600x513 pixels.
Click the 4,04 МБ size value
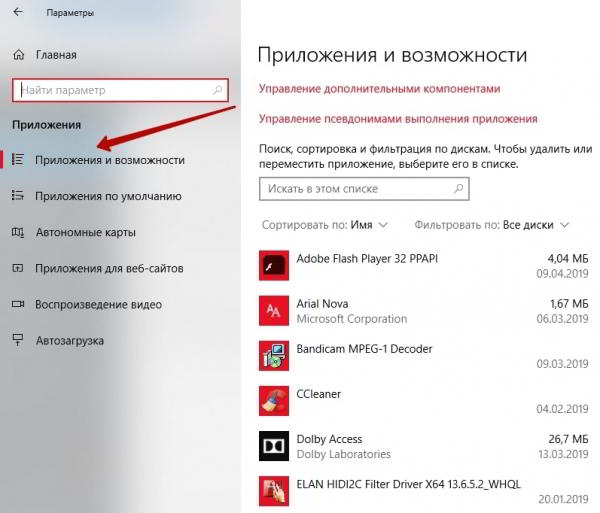pos(568,259)
